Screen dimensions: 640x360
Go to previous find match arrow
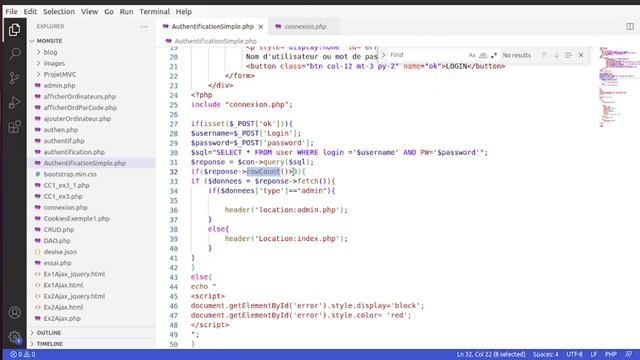click(544, 55)
